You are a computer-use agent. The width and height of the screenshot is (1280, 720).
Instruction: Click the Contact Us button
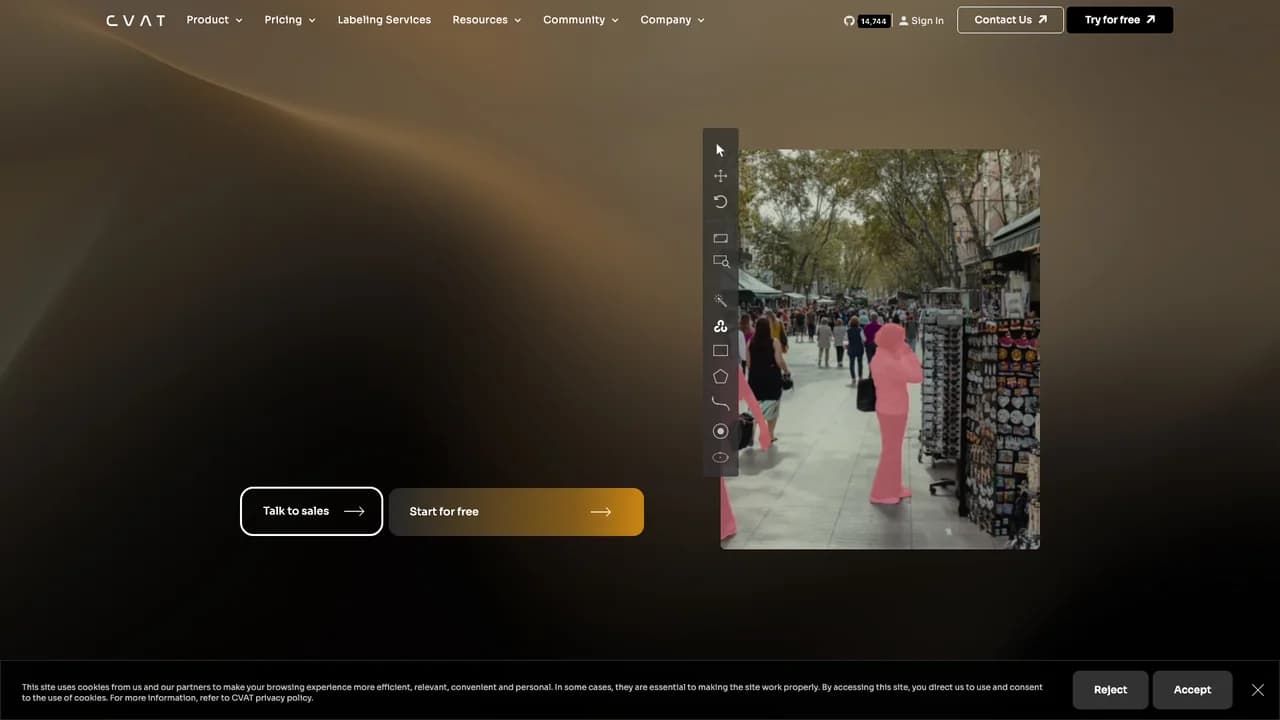click(1010, 20)
